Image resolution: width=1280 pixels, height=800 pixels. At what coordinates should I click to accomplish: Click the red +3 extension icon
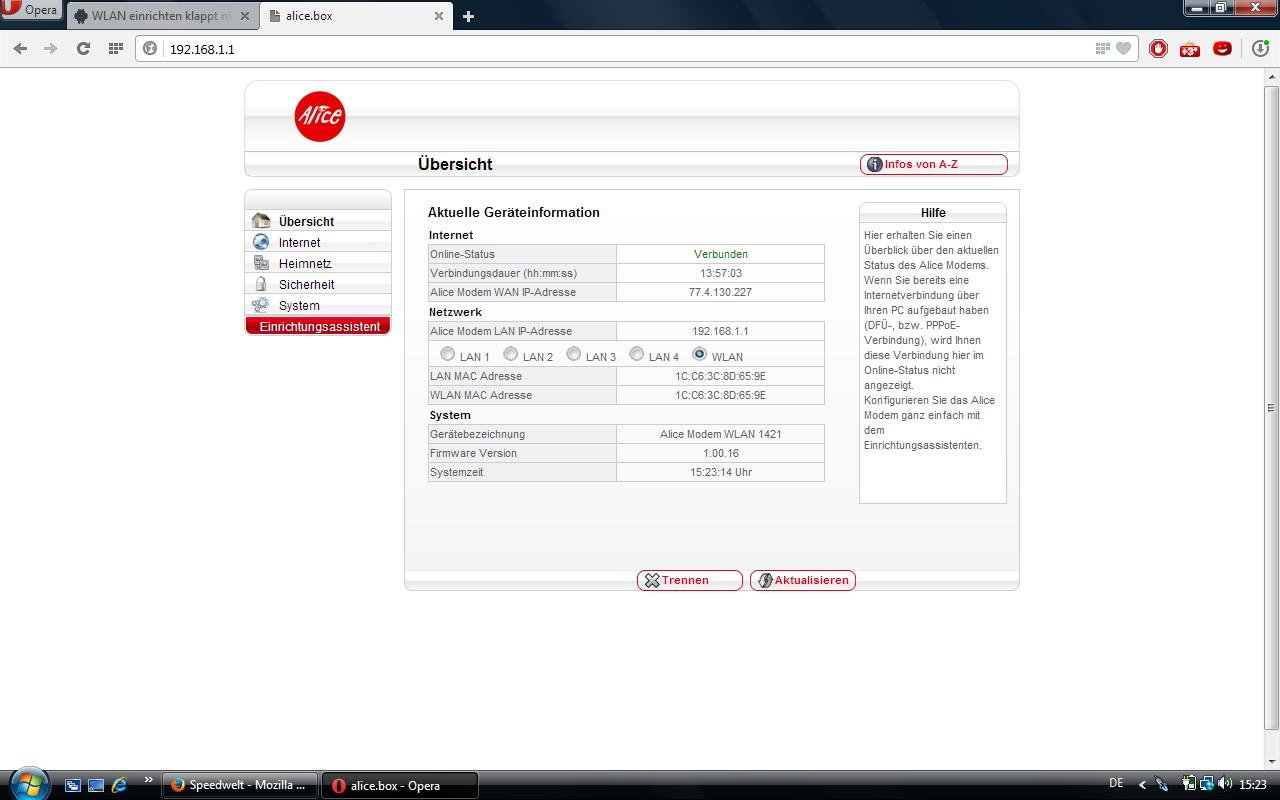coord(1190,48)
